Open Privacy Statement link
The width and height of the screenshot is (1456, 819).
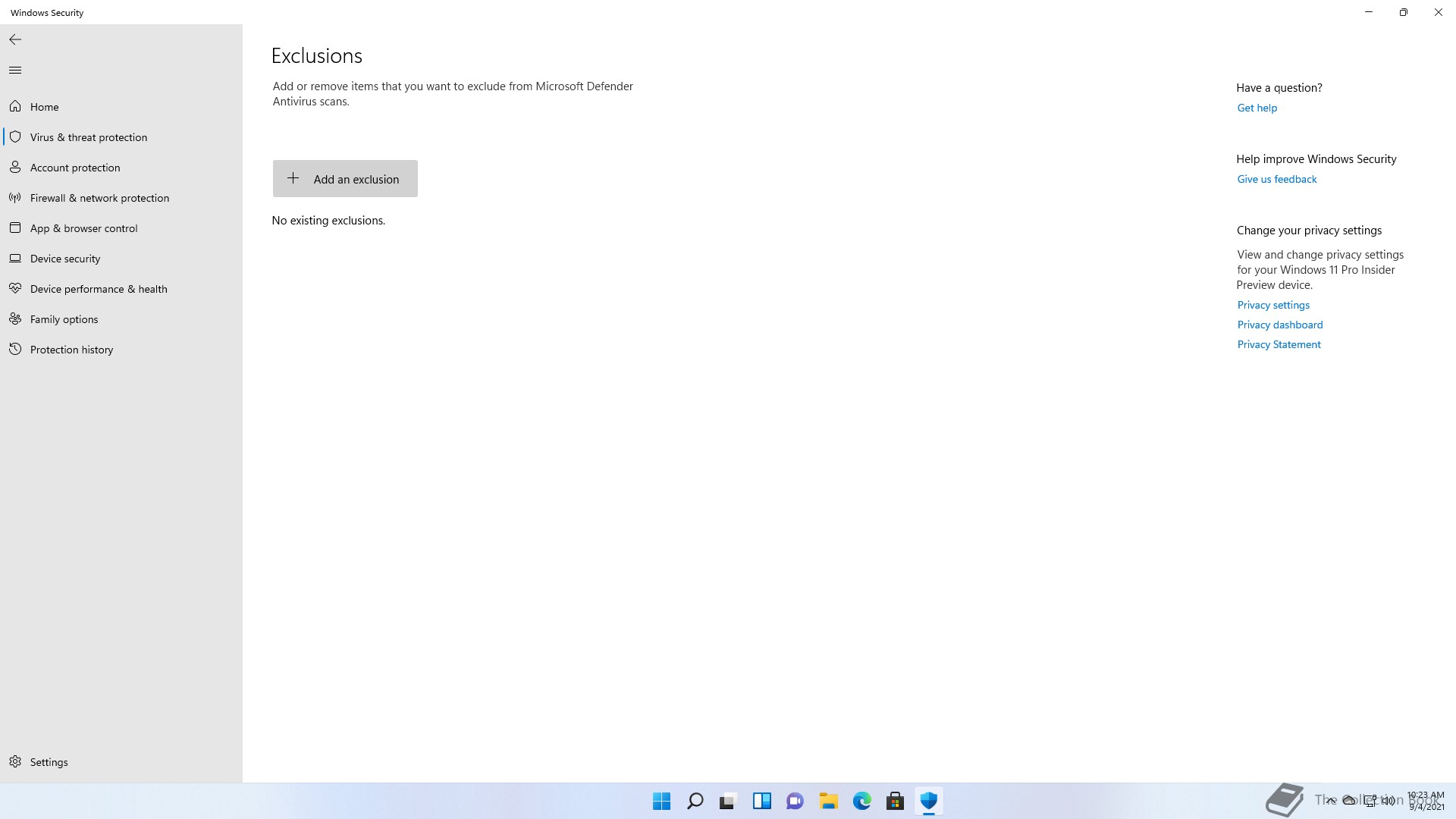1279,344
